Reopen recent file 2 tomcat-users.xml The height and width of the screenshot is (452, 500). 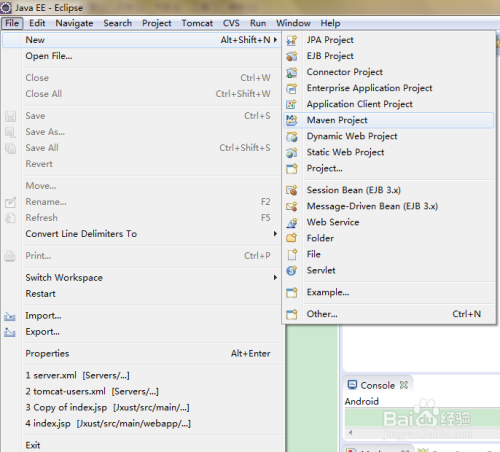pyautogui.click(x=142, y=391)
